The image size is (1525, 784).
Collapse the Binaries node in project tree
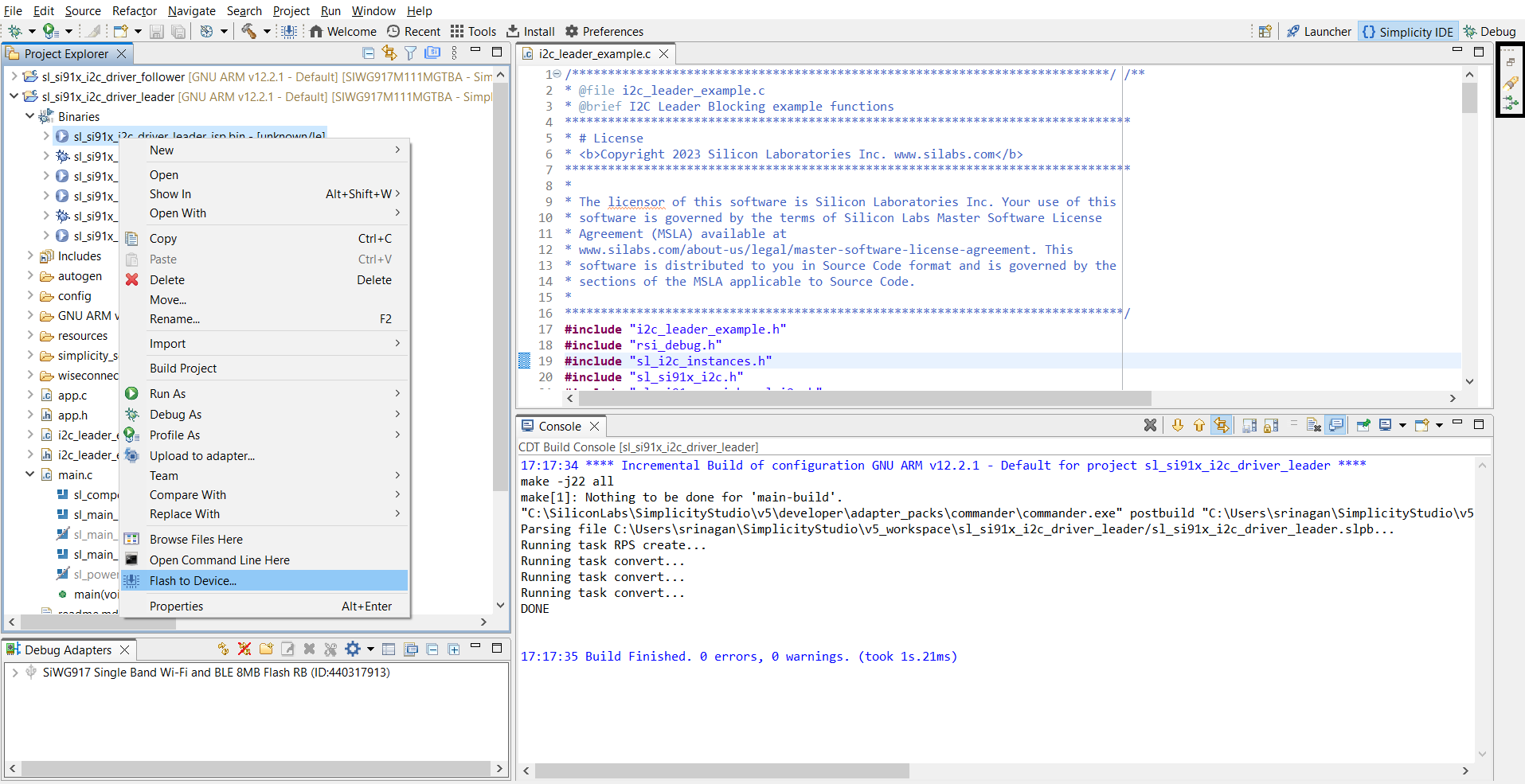30,116
